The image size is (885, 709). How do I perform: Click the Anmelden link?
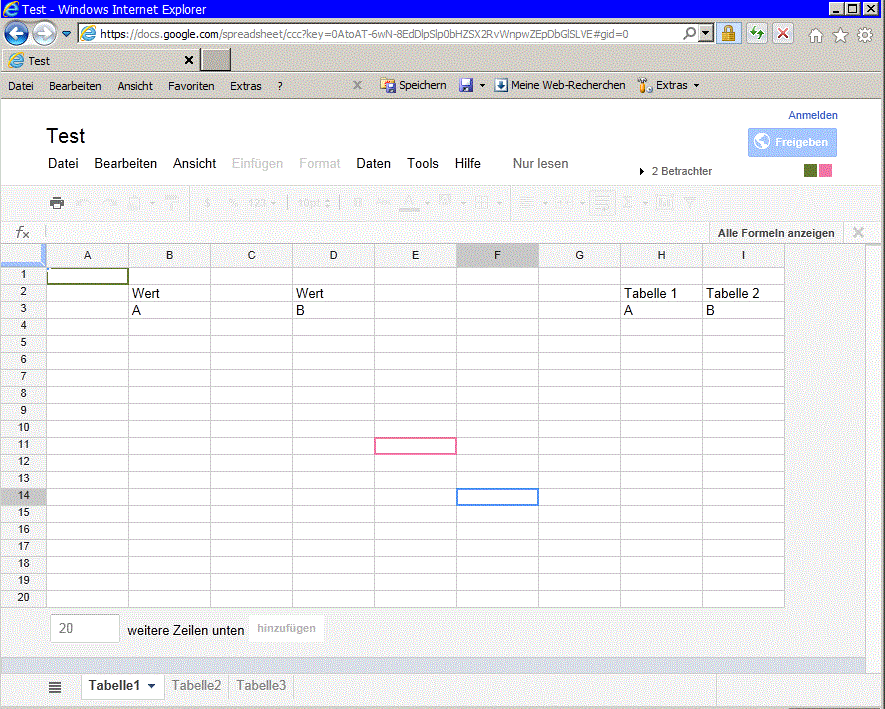[812, 115]
